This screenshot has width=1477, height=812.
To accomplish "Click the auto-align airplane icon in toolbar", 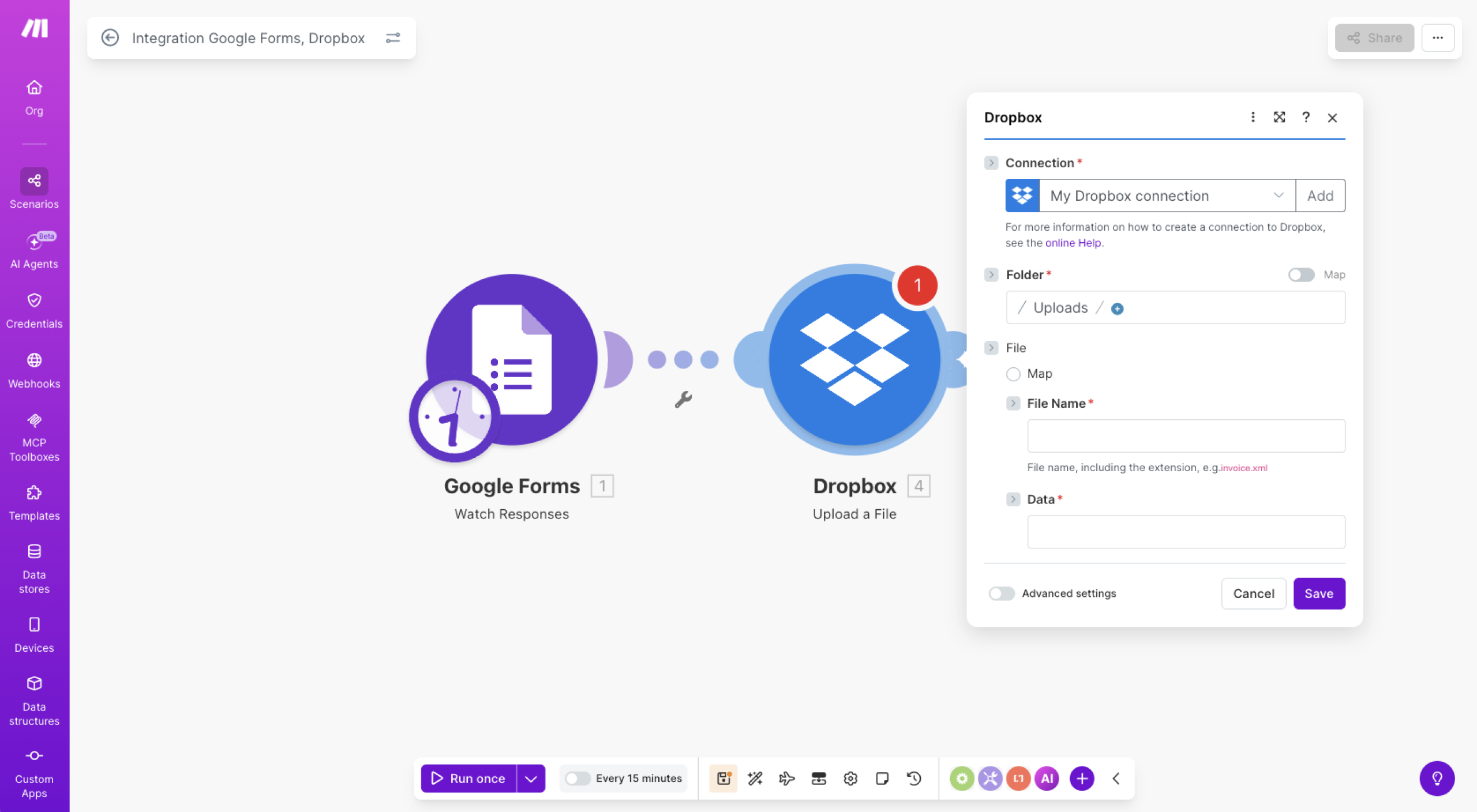I will coord(786,779).
